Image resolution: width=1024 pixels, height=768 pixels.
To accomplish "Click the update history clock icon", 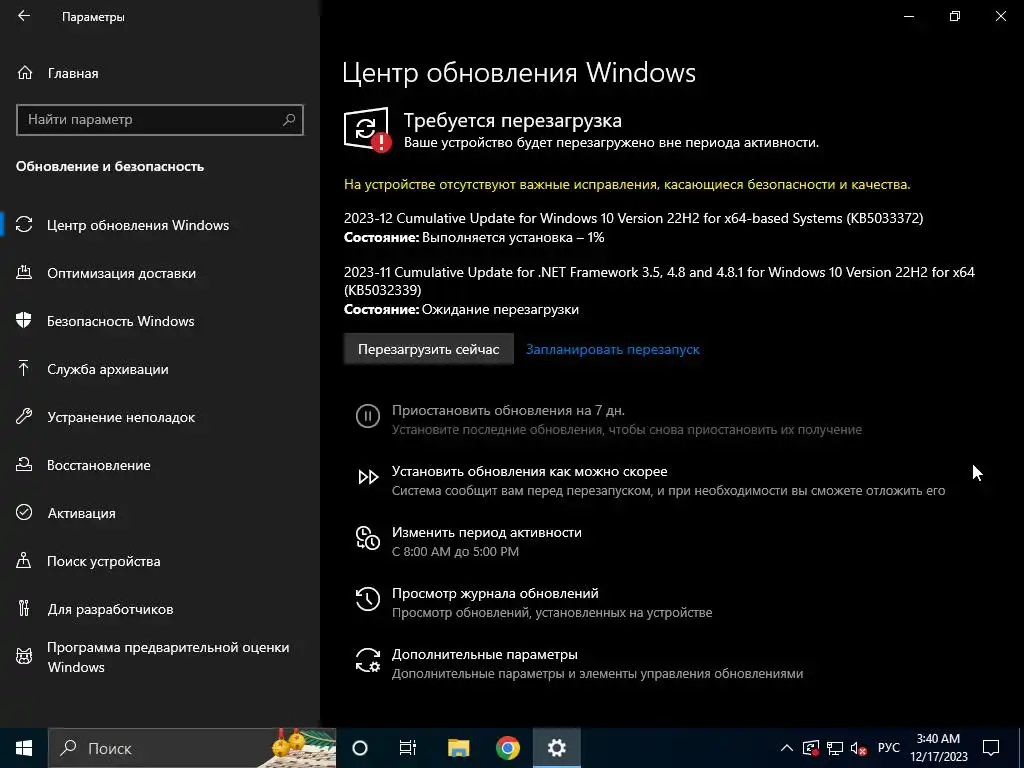I will pyautogui.click(x=368, y=599).
